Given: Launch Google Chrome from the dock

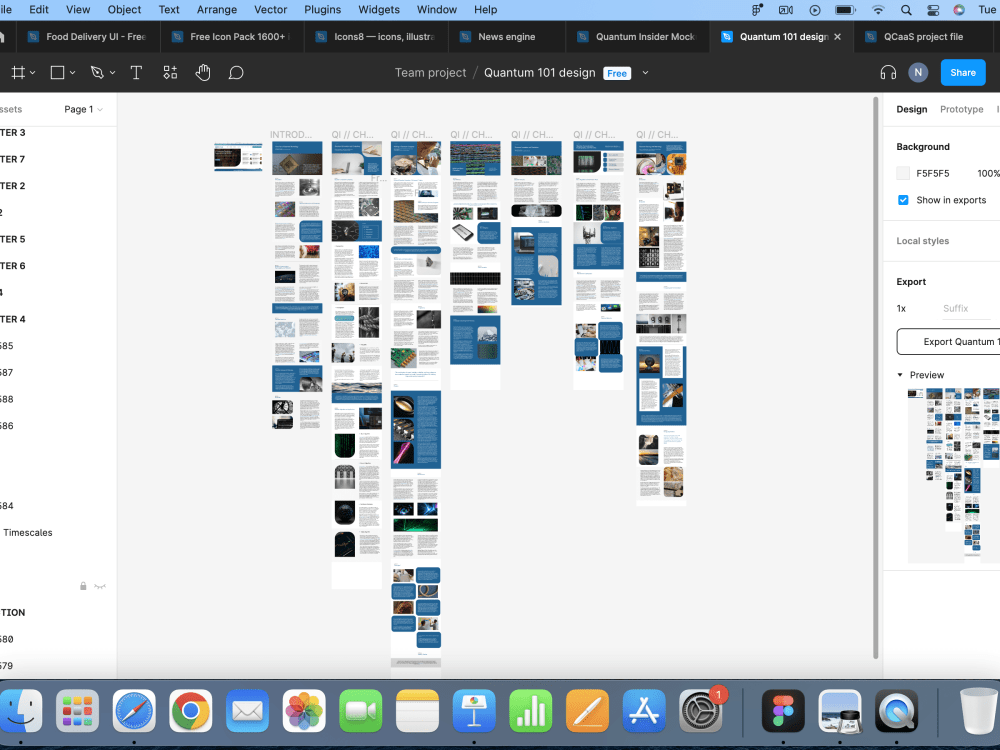Looking at the screenshot, I should (x=191, y=710).
